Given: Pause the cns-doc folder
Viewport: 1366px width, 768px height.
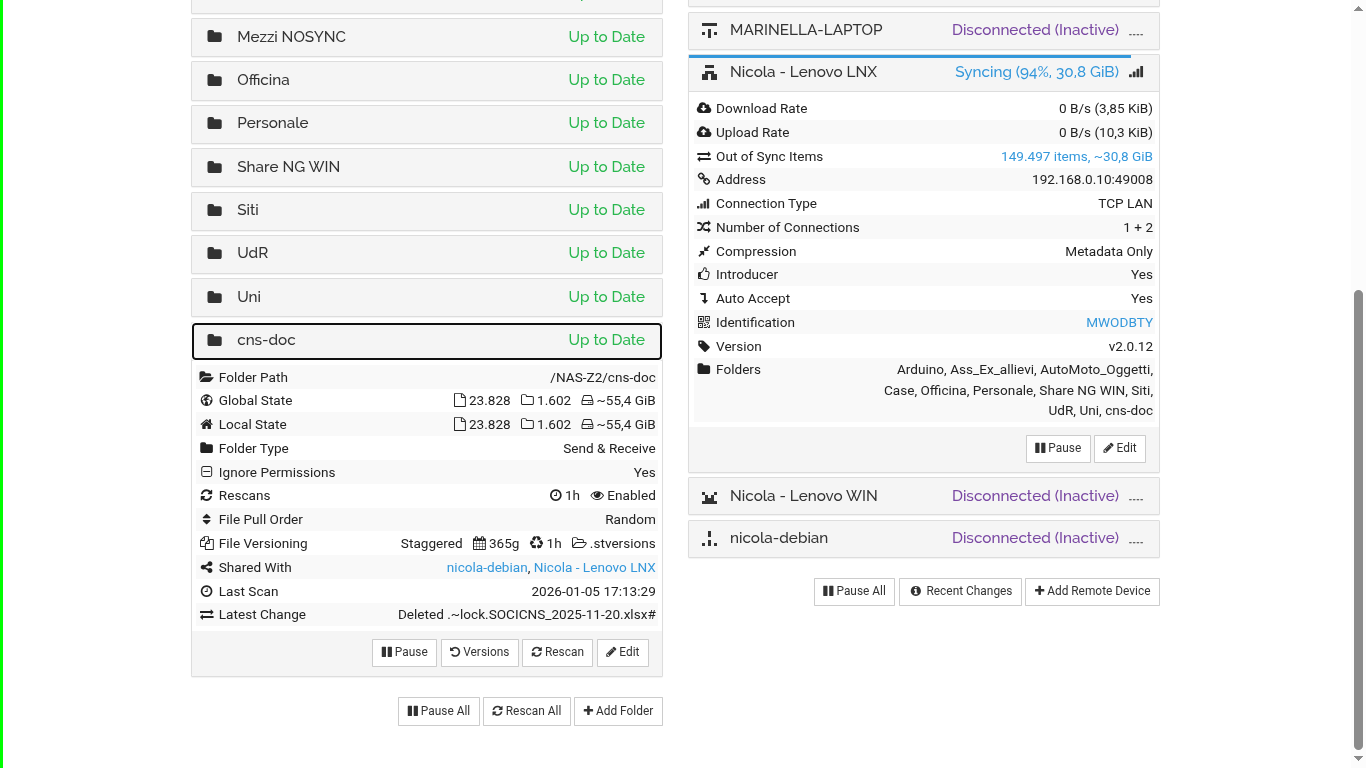Looking at the screenshot, I should pos(404,652).
